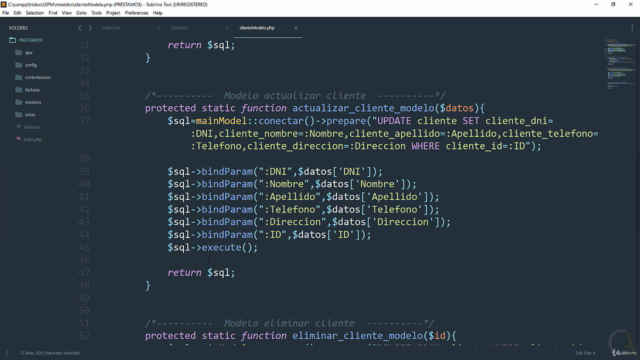Open the Selection menu
The image size is (640, 360).
tap(35, 13)
